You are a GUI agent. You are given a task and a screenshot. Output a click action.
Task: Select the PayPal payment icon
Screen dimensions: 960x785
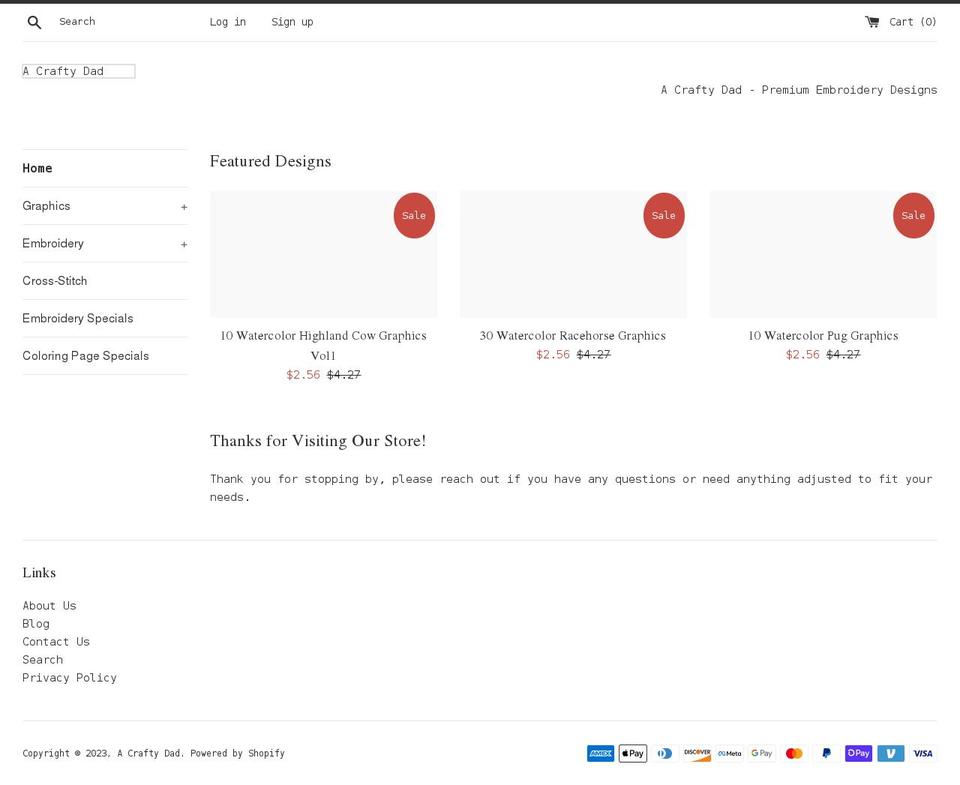(826, 753)
